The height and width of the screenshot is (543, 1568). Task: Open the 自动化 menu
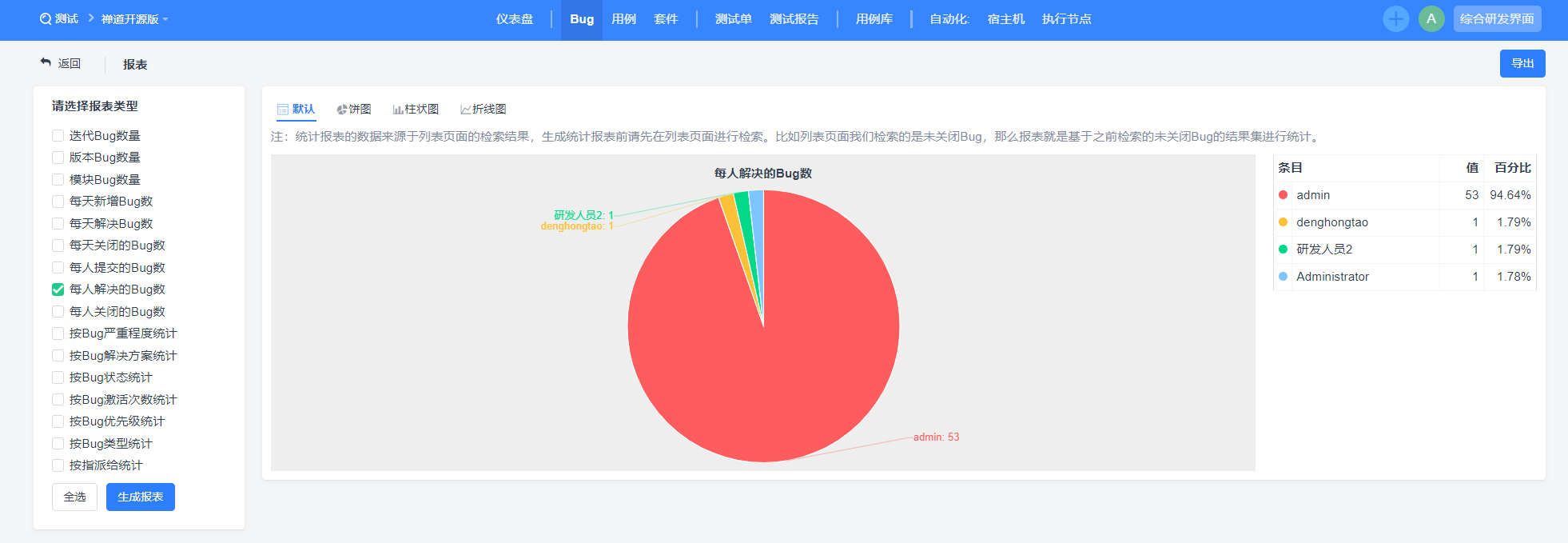949,19
